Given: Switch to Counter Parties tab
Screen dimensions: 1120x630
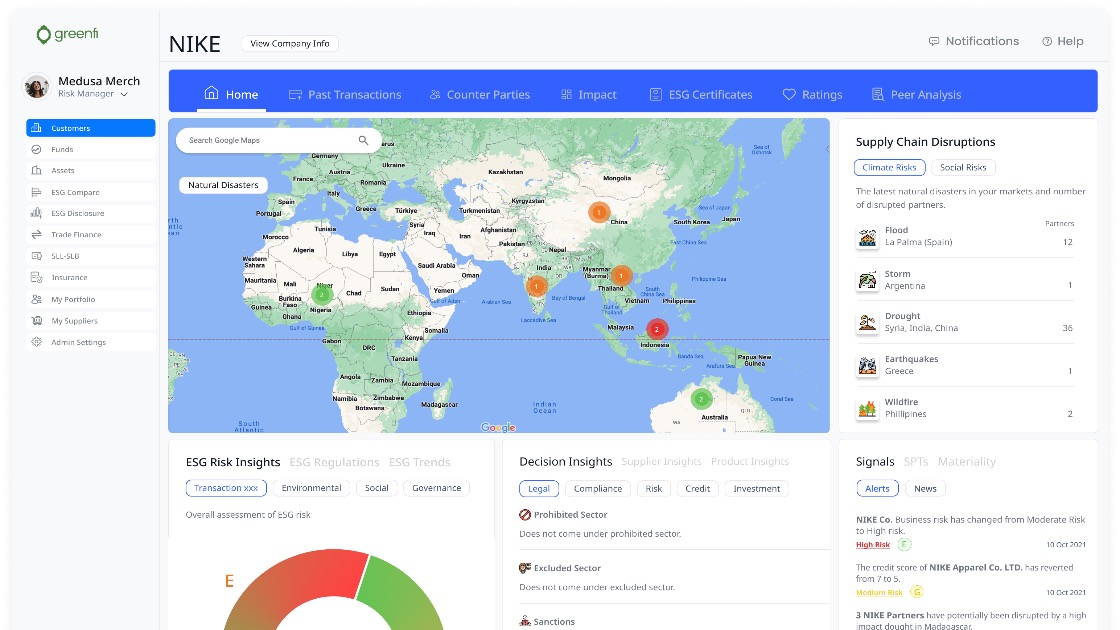Looking at the screenshot, I should point(480,94).
